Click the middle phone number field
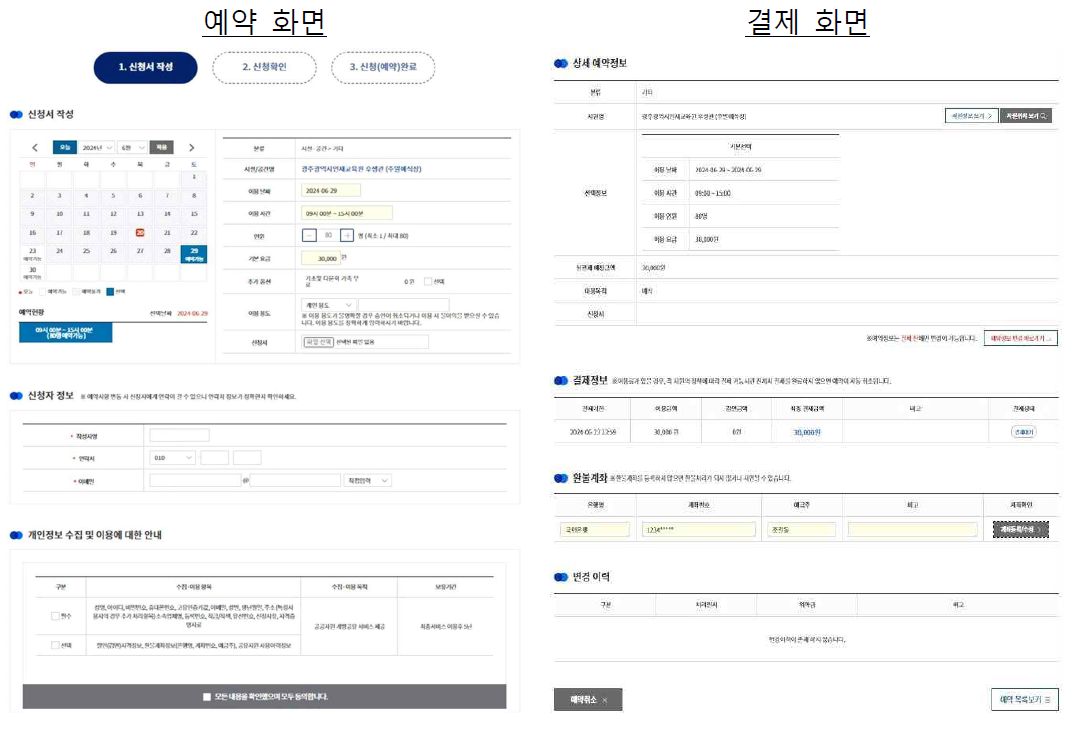The width and height of the screenshot is (1077, 732). (x=214, y=458)
